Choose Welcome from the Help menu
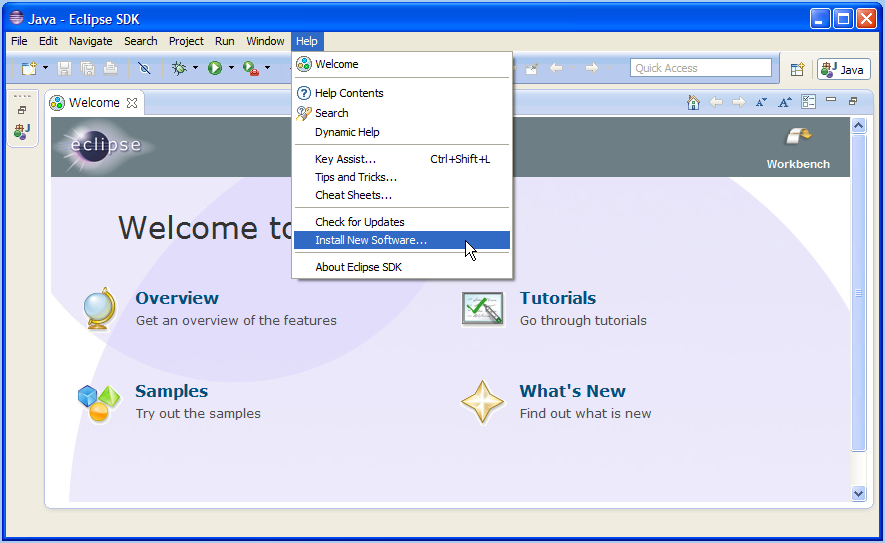Viewport: 885px width, 543px height. [x=402, y=64]
